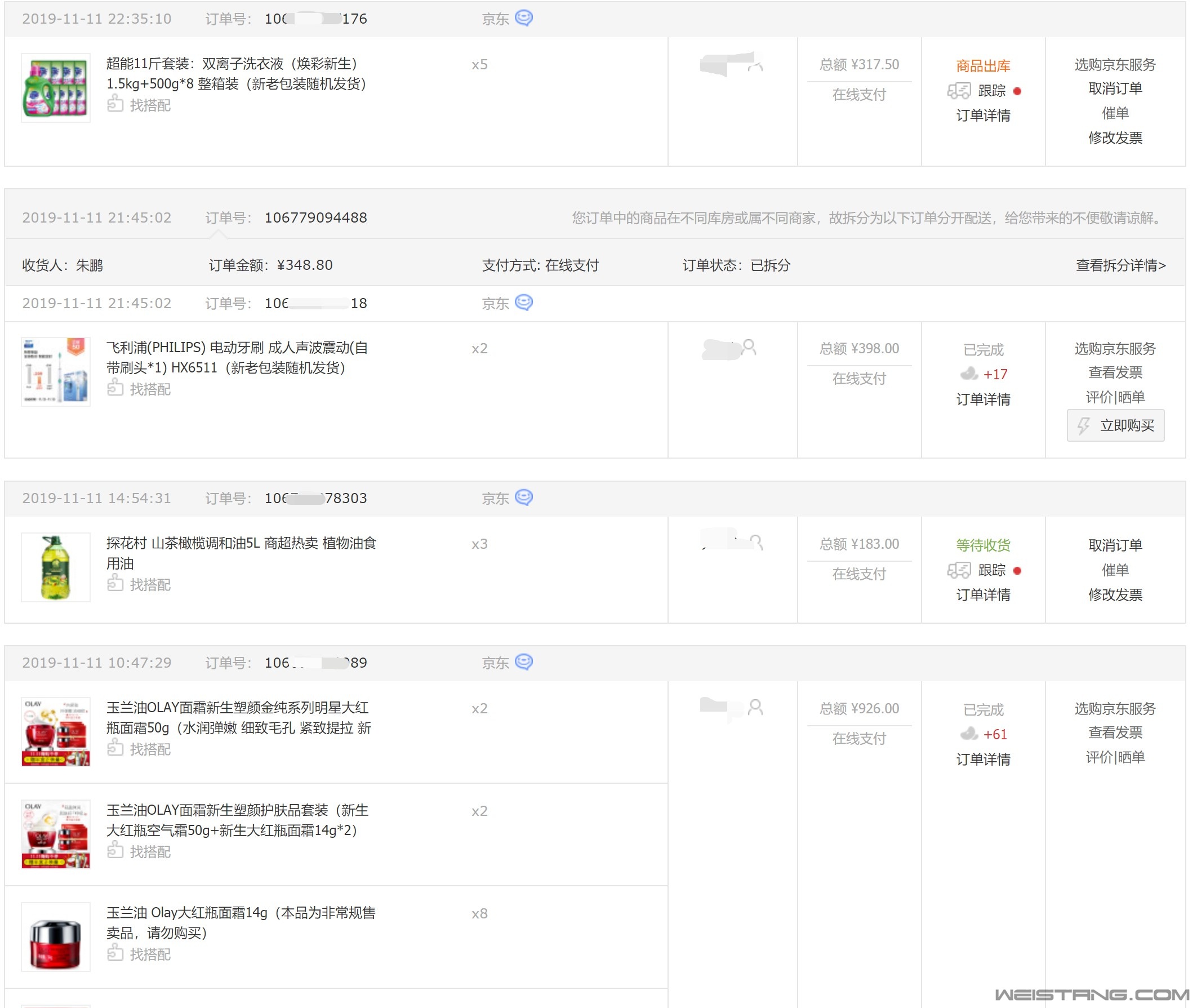Click parent order number 106779094488
Image resolution: width=1197 pixels, height=1008 pixels.
coord(315,217)
